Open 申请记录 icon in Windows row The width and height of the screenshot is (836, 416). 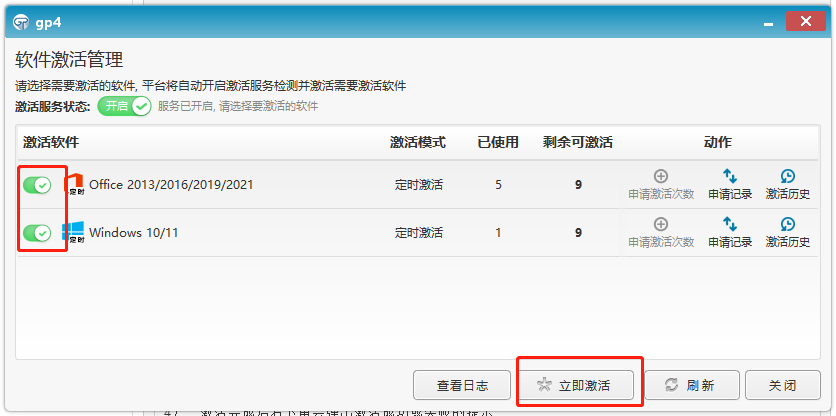729,225
